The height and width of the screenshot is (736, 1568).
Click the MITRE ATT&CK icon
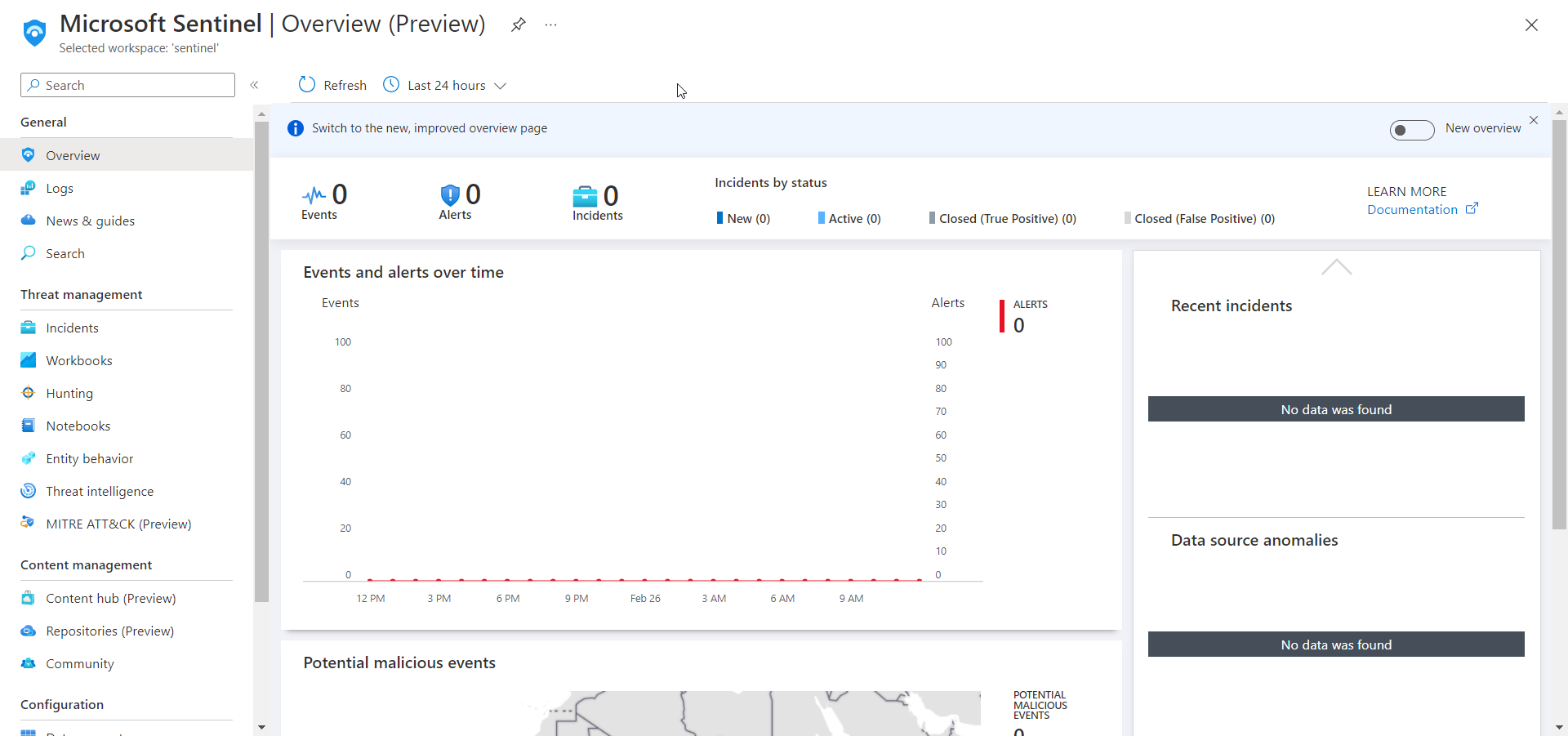point(29,522)
